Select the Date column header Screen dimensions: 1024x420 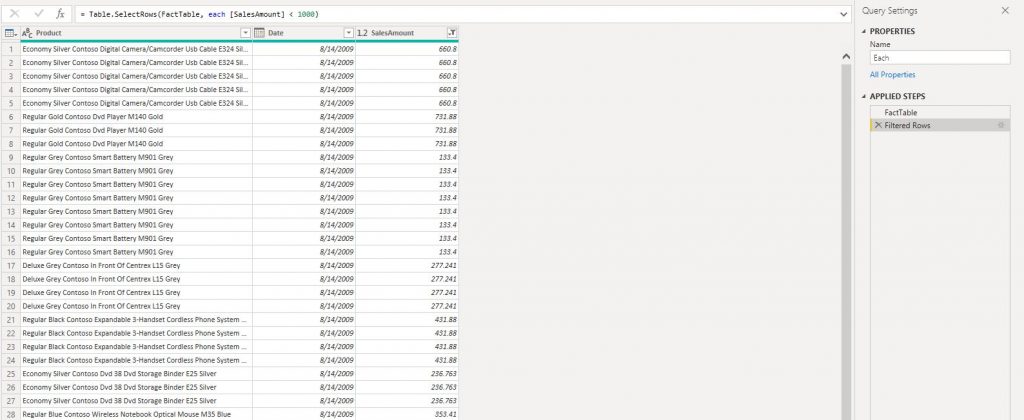(x=304, y=33)
